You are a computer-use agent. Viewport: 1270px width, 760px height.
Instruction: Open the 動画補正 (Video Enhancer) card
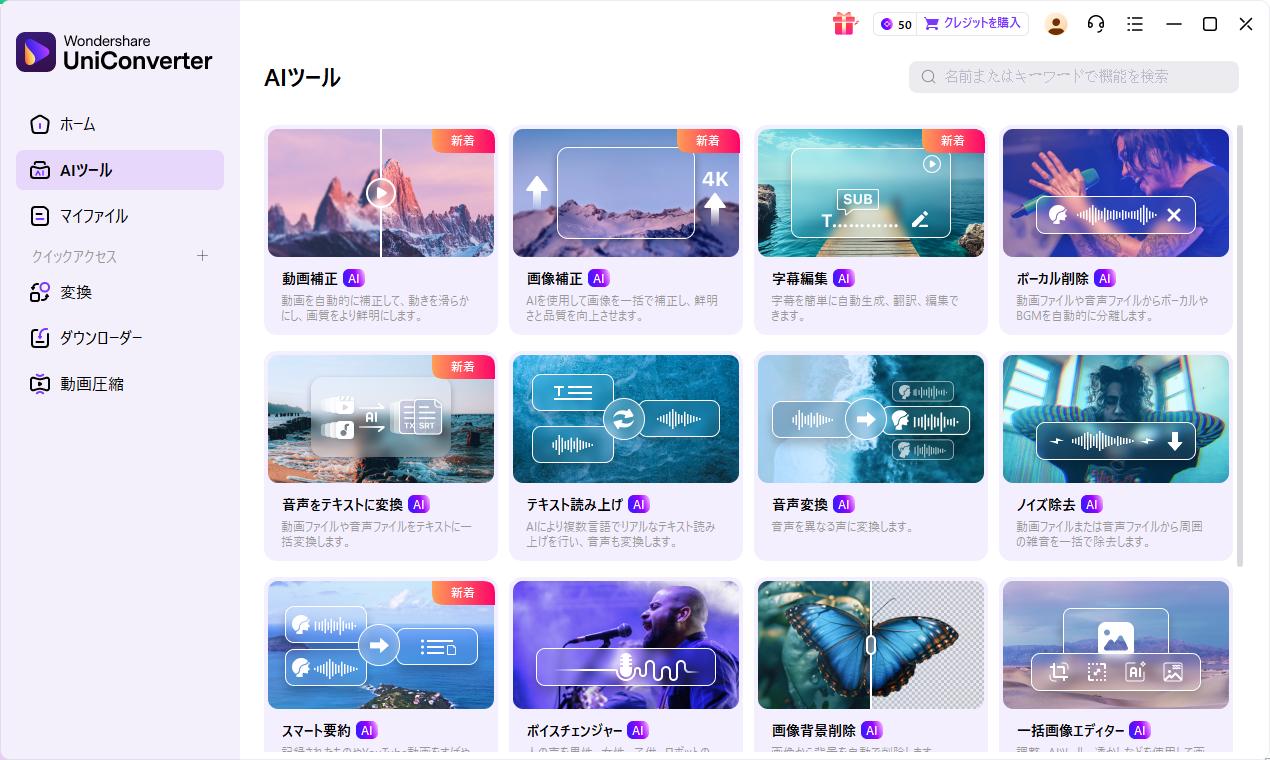[380, 230]
